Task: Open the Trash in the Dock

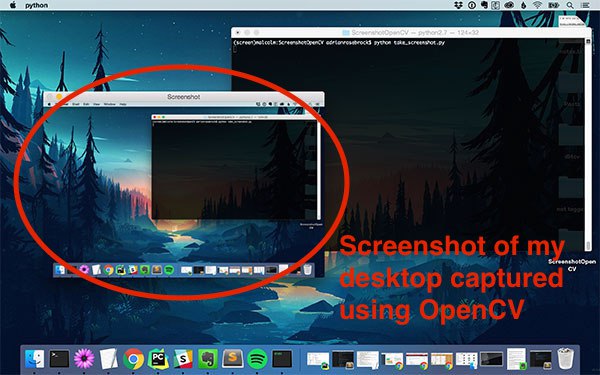Action: (566, 359)
